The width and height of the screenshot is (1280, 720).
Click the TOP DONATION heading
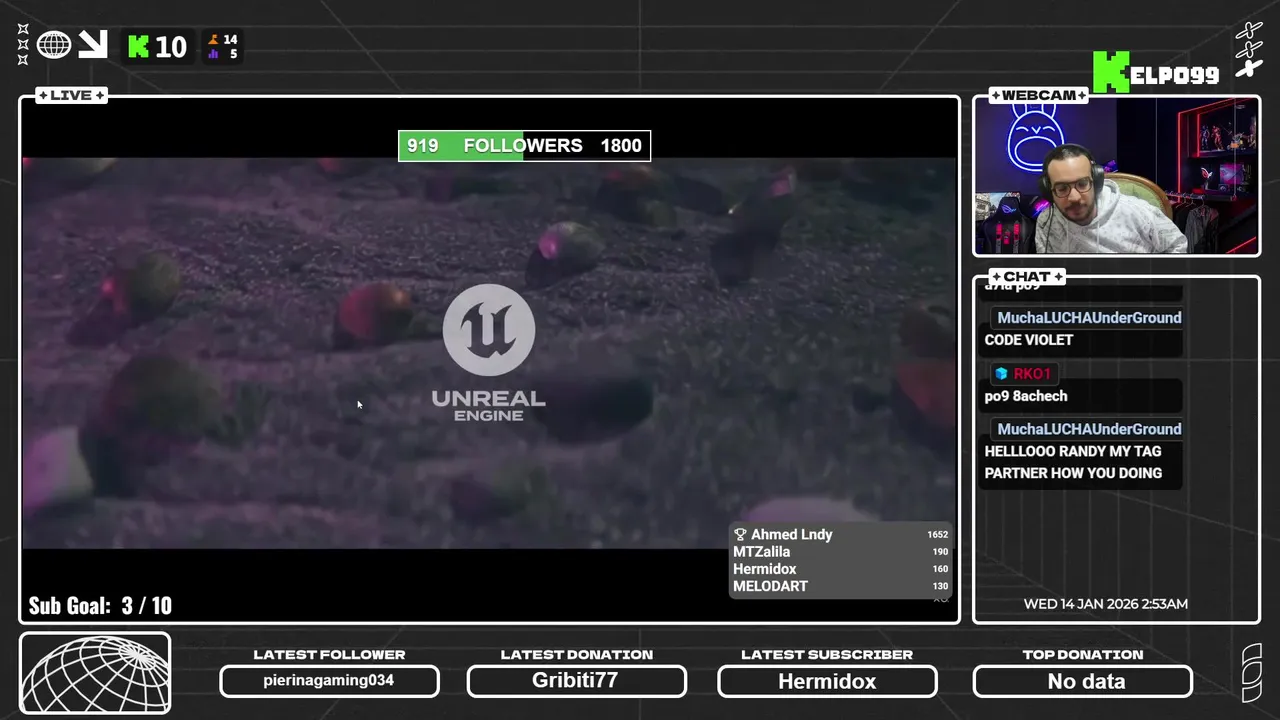pos(1083,655)
